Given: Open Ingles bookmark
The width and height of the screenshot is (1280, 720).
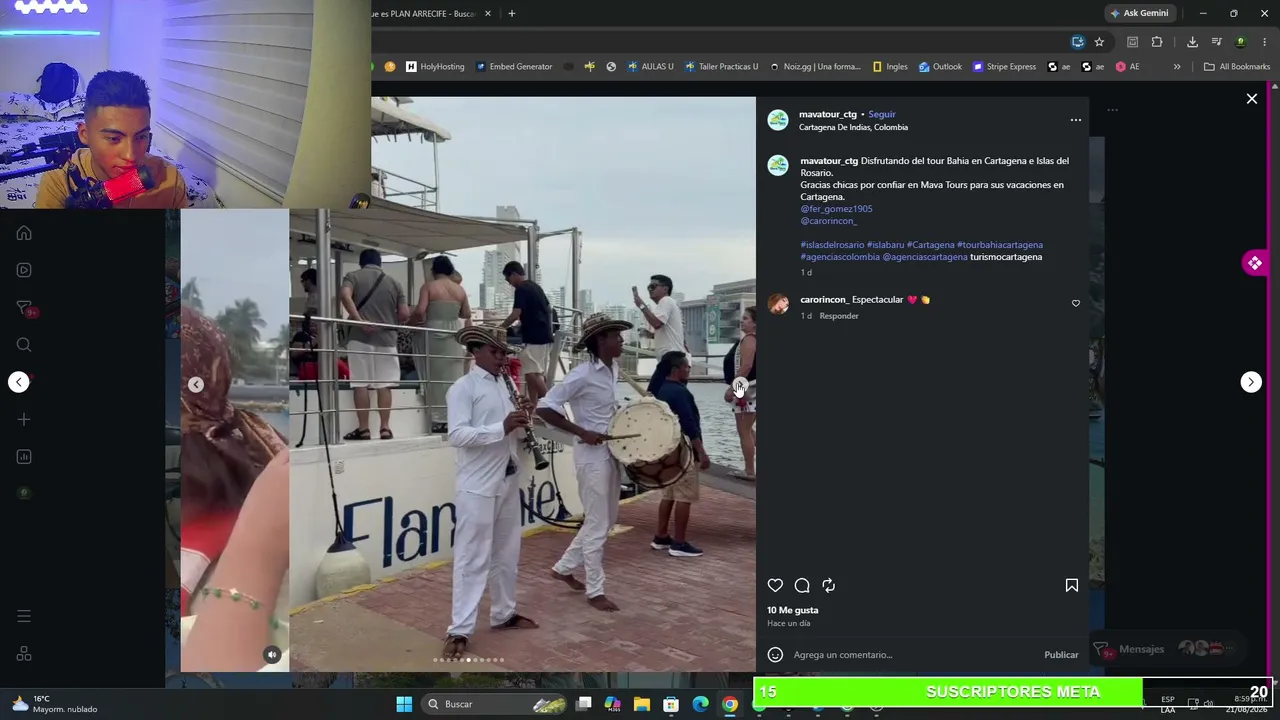Looking at the screenshot, I should coord(890,67).
